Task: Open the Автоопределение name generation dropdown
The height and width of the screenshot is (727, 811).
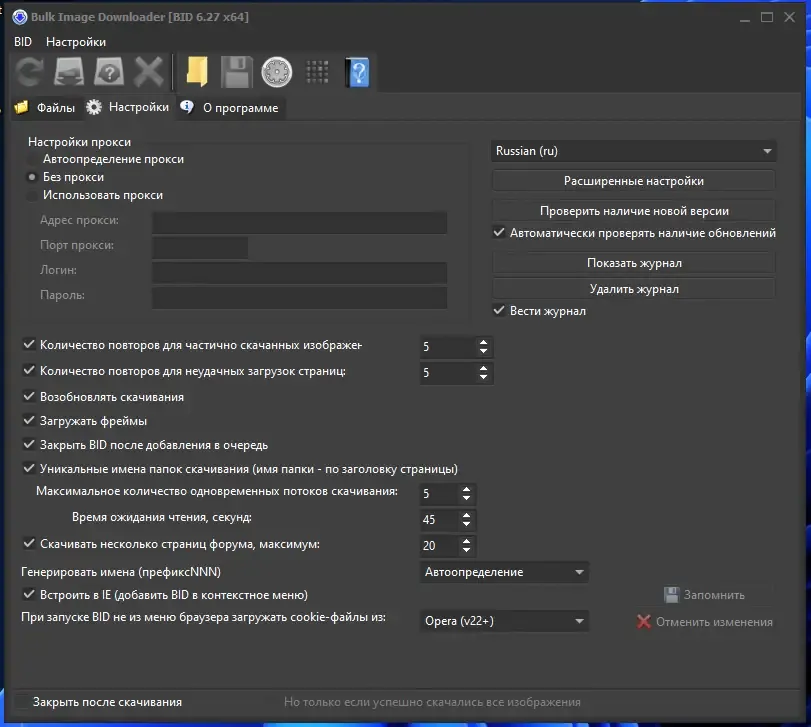Action: [x=504, y=572]
